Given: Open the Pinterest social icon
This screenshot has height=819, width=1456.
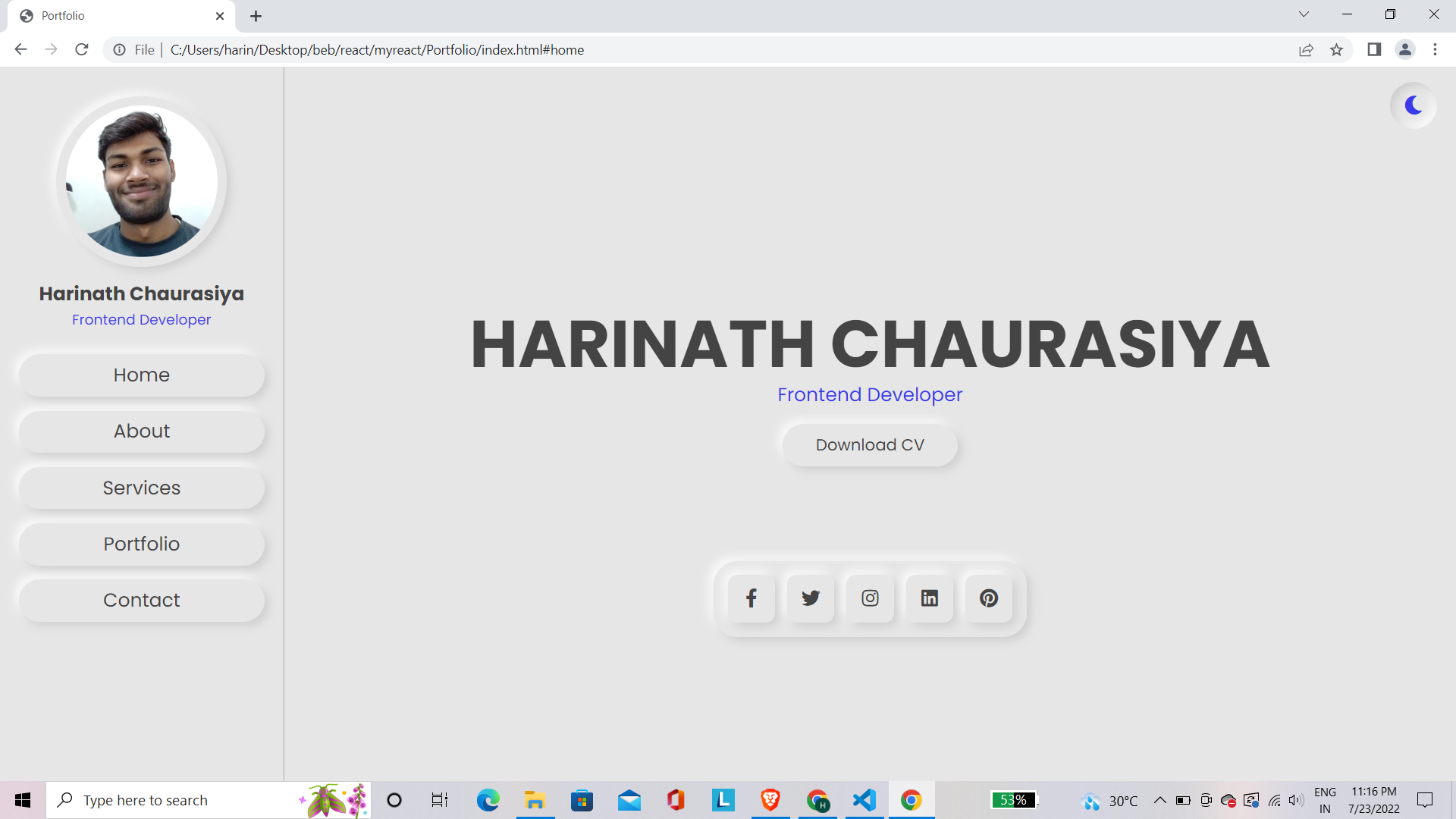Looking at the screenshot, I should [x=988, y=598].
